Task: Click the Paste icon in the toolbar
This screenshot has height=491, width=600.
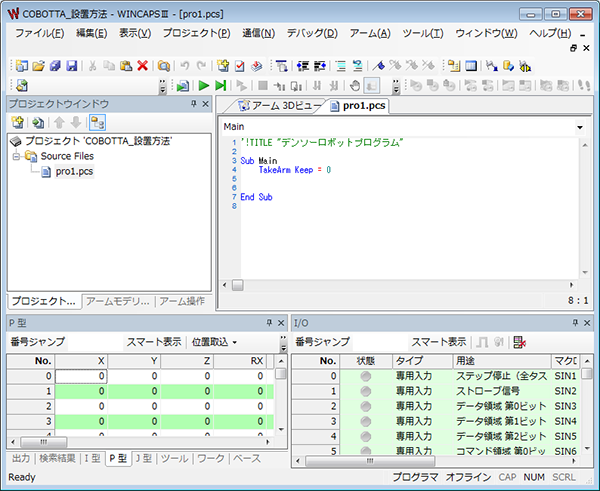Action: (x=126, y=65)
